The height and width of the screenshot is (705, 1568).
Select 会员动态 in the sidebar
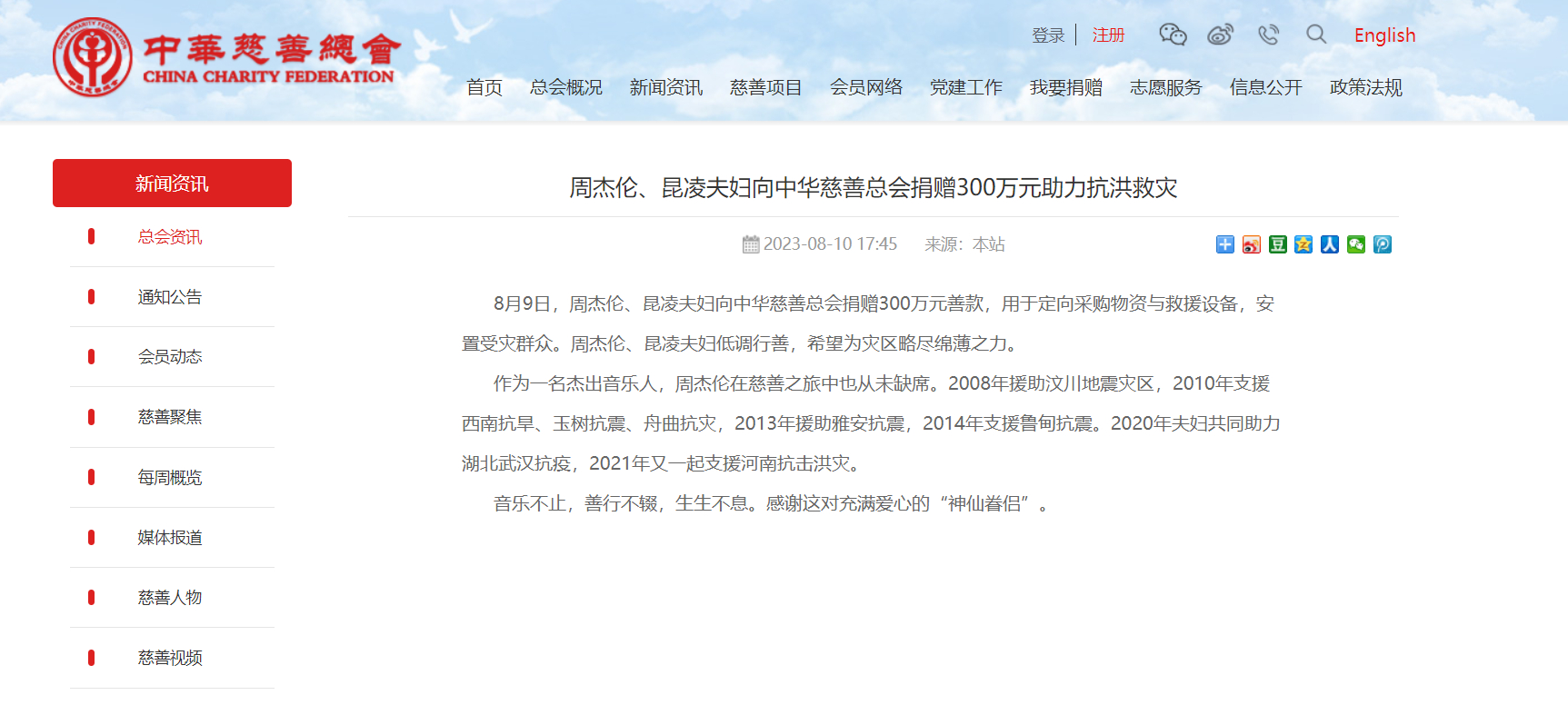170,357
